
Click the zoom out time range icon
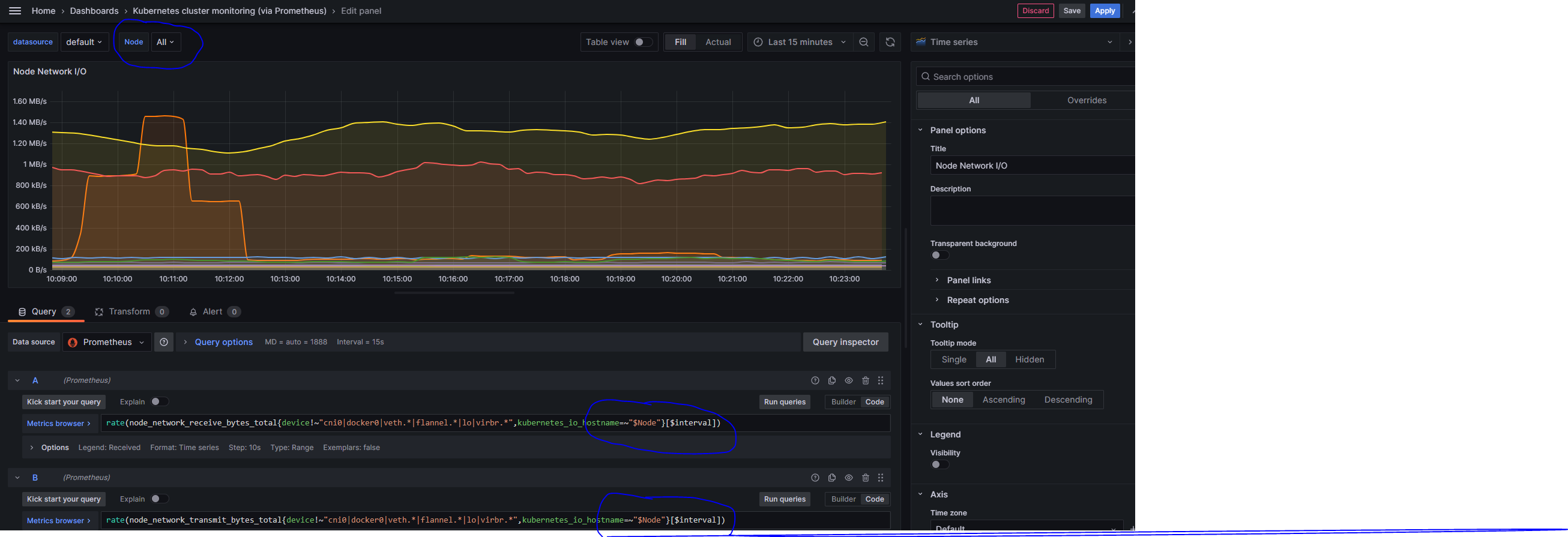click(x=863, y=42)
